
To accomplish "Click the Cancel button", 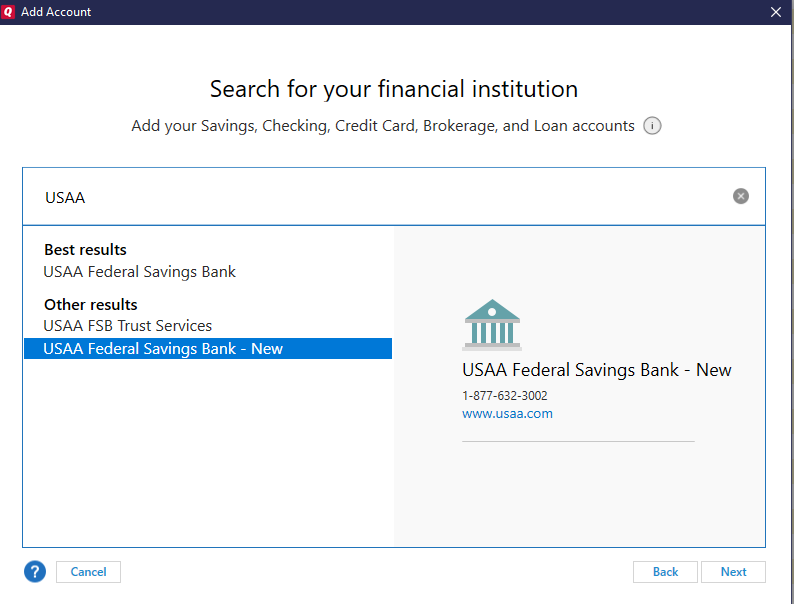I will (88, 572).
